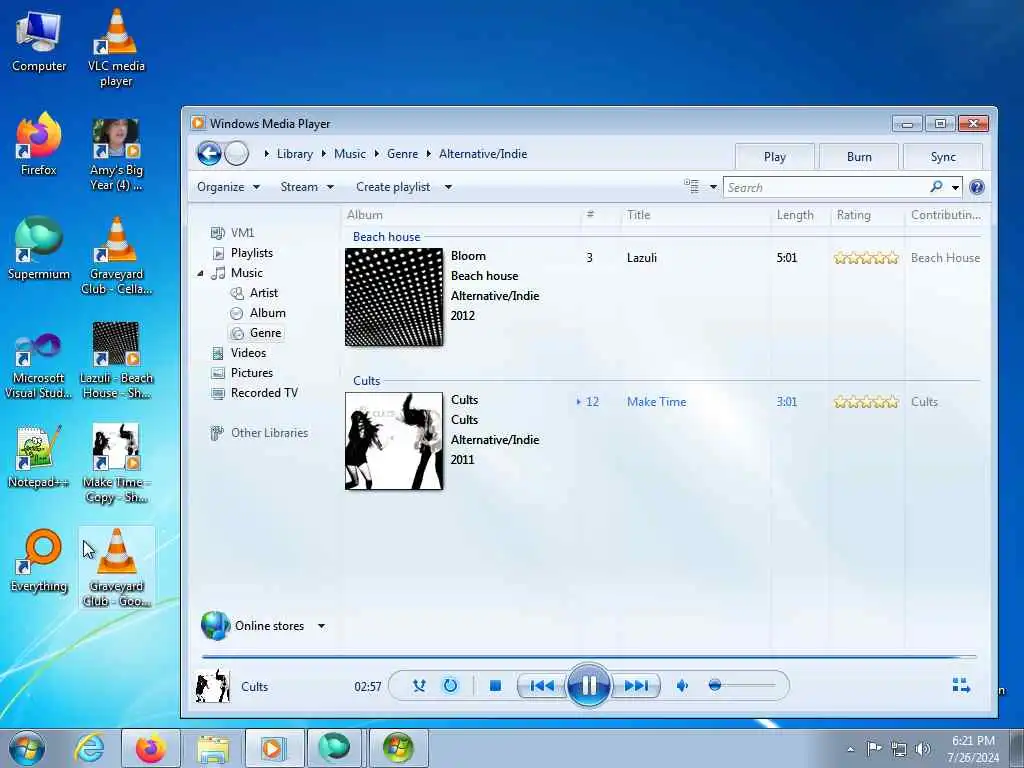Viewport: 1024px width, 768px height.
Task: Pause the currently playing song
Action: (x=588, y=685)
